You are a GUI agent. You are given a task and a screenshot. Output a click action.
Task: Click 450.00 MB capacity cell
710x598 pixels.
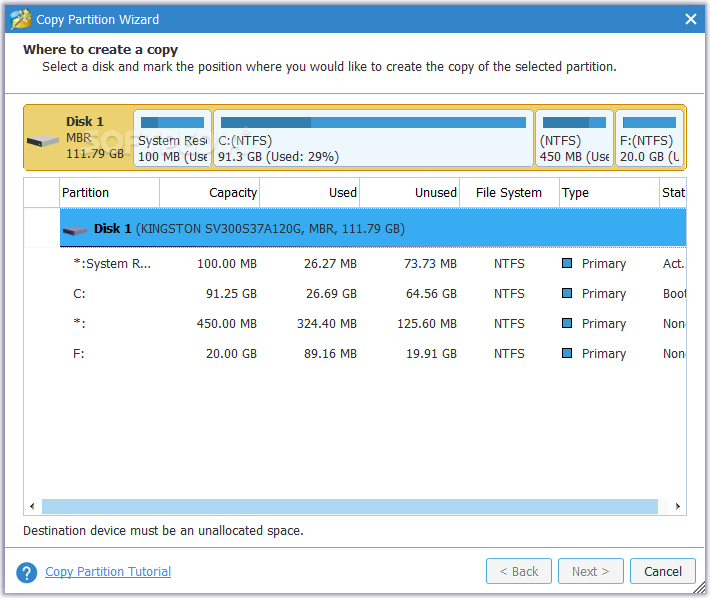click(227, 323)
